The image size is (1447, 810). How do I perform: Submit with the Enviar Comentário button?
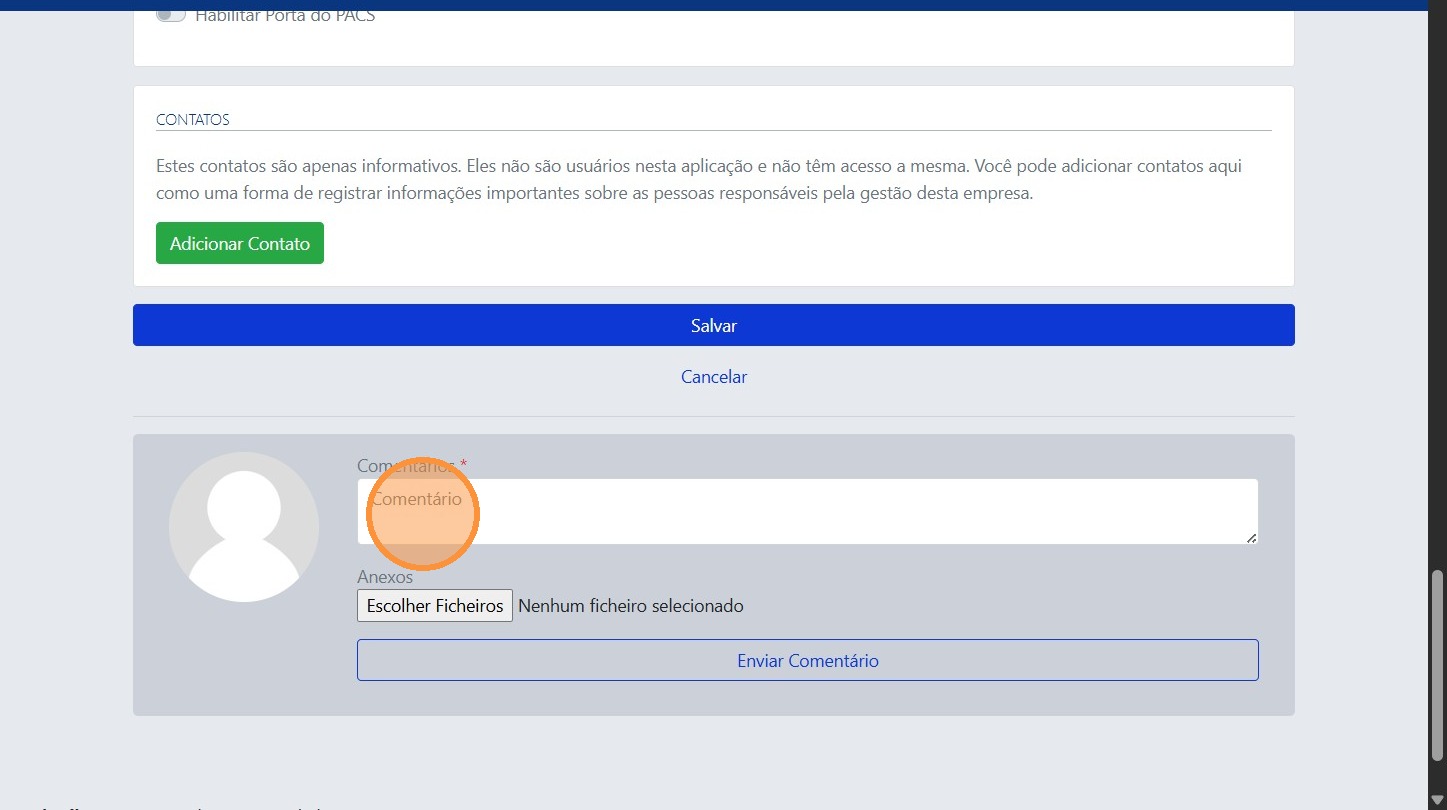coord(807,660)
